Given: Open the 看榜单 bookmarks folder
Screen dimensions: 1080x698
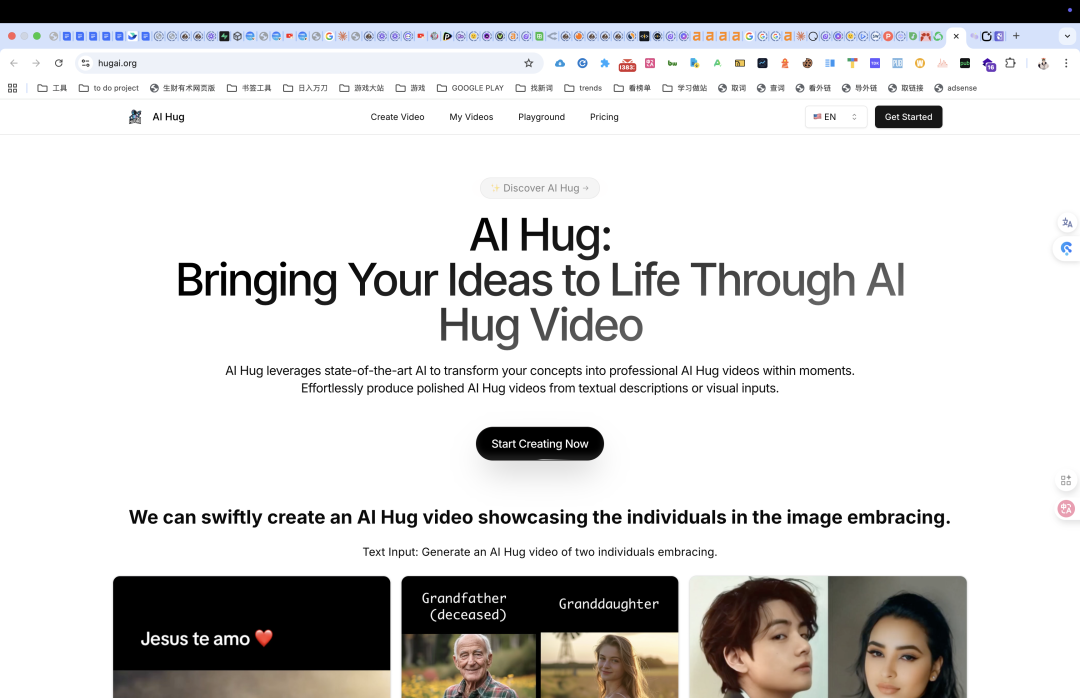Looking at the screenshot, I should tap(632, 88).
